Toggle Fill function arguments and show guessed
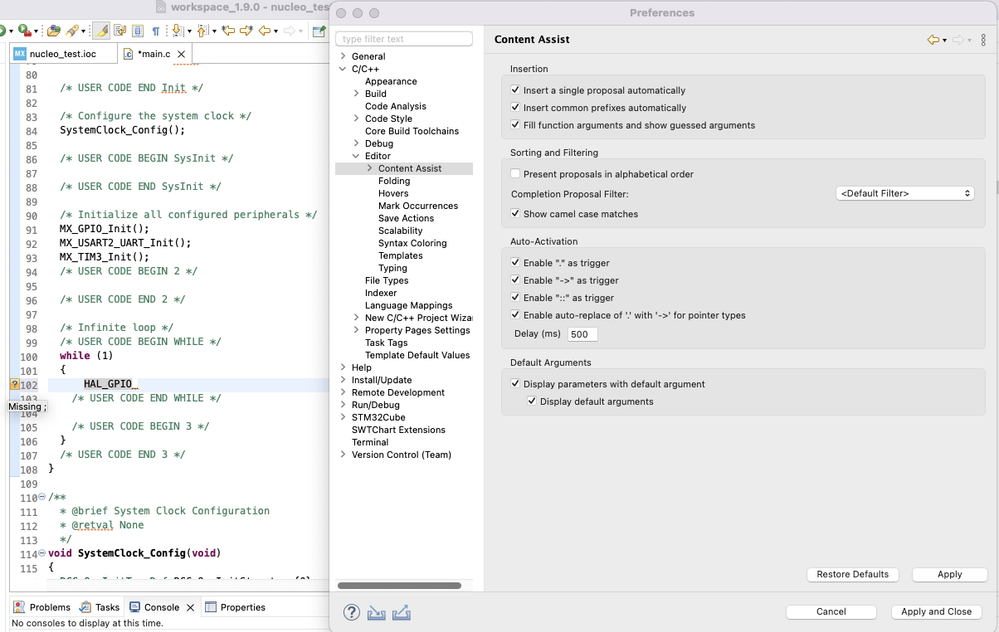This screenshot has height=632, width=999. pyautogui.click(x=515, y=125)
